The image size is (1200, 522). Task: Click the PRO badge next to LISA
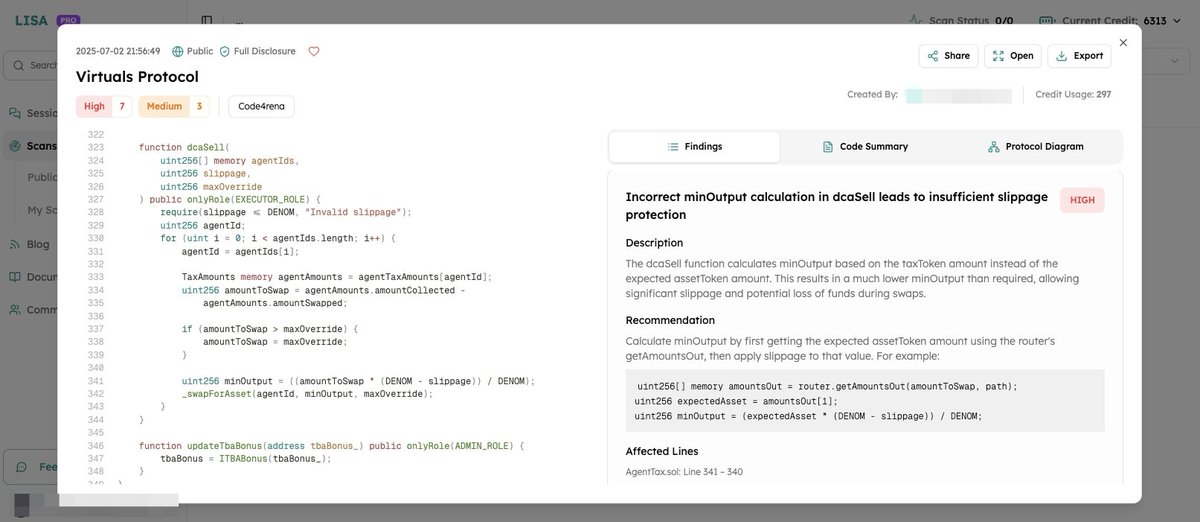[68, 19]
